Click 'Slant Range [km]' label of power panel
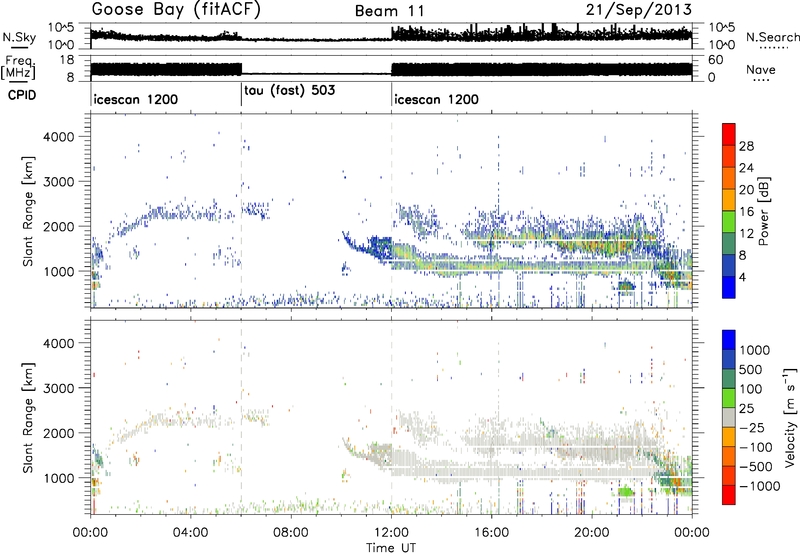This screenshot has width=800, height=554. coord(28,211)
